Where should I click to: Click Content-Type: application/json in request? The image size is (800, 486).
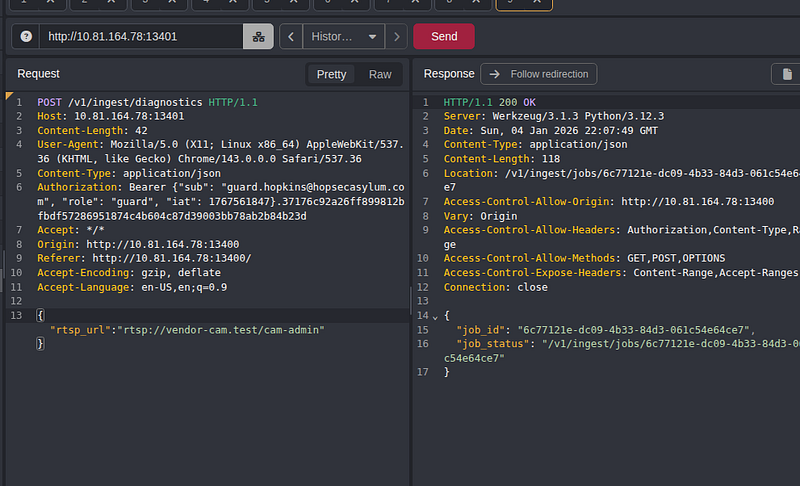click(x=129, y=173)
